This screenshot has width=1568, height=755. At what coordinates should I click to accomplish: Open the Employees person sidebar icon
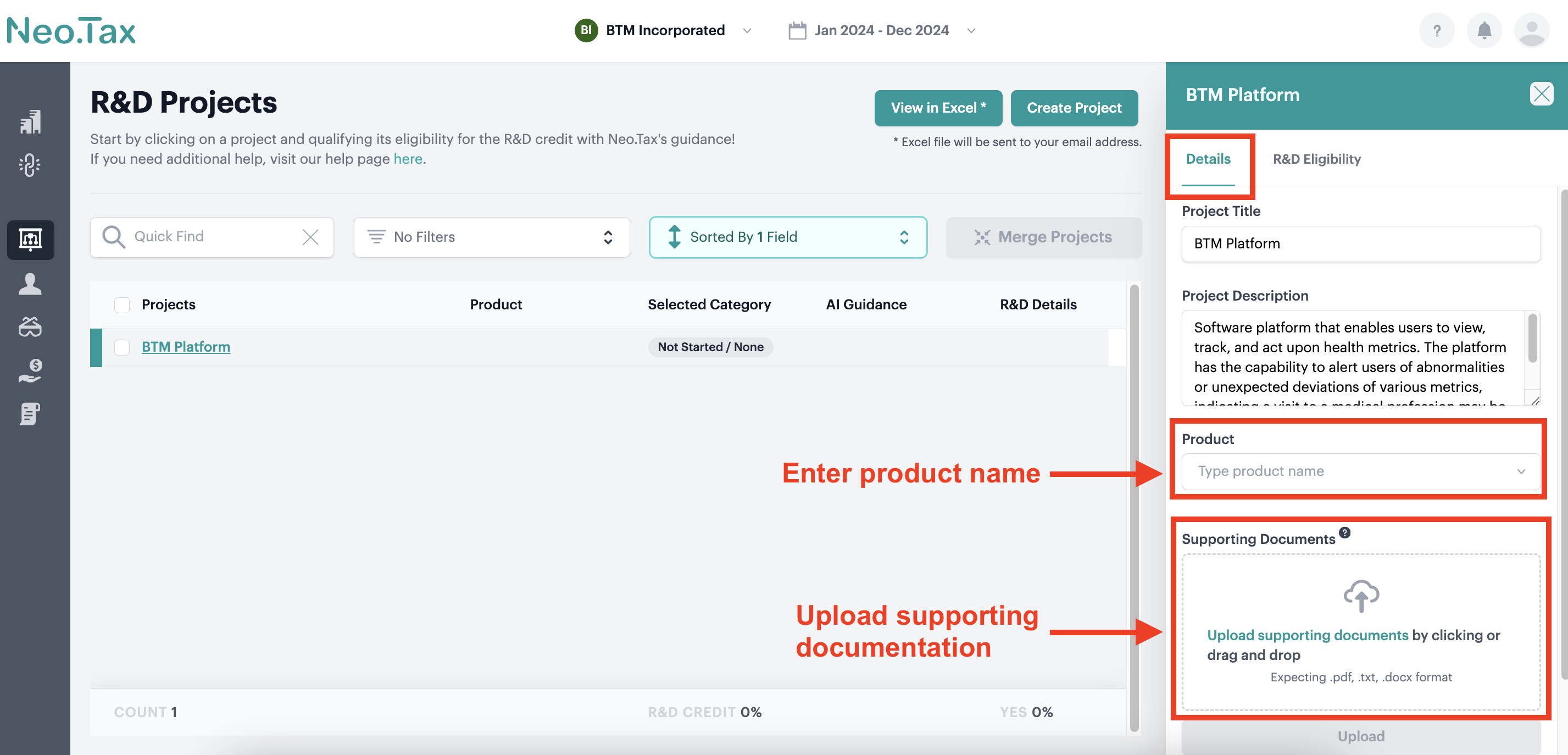coord(30,284)
